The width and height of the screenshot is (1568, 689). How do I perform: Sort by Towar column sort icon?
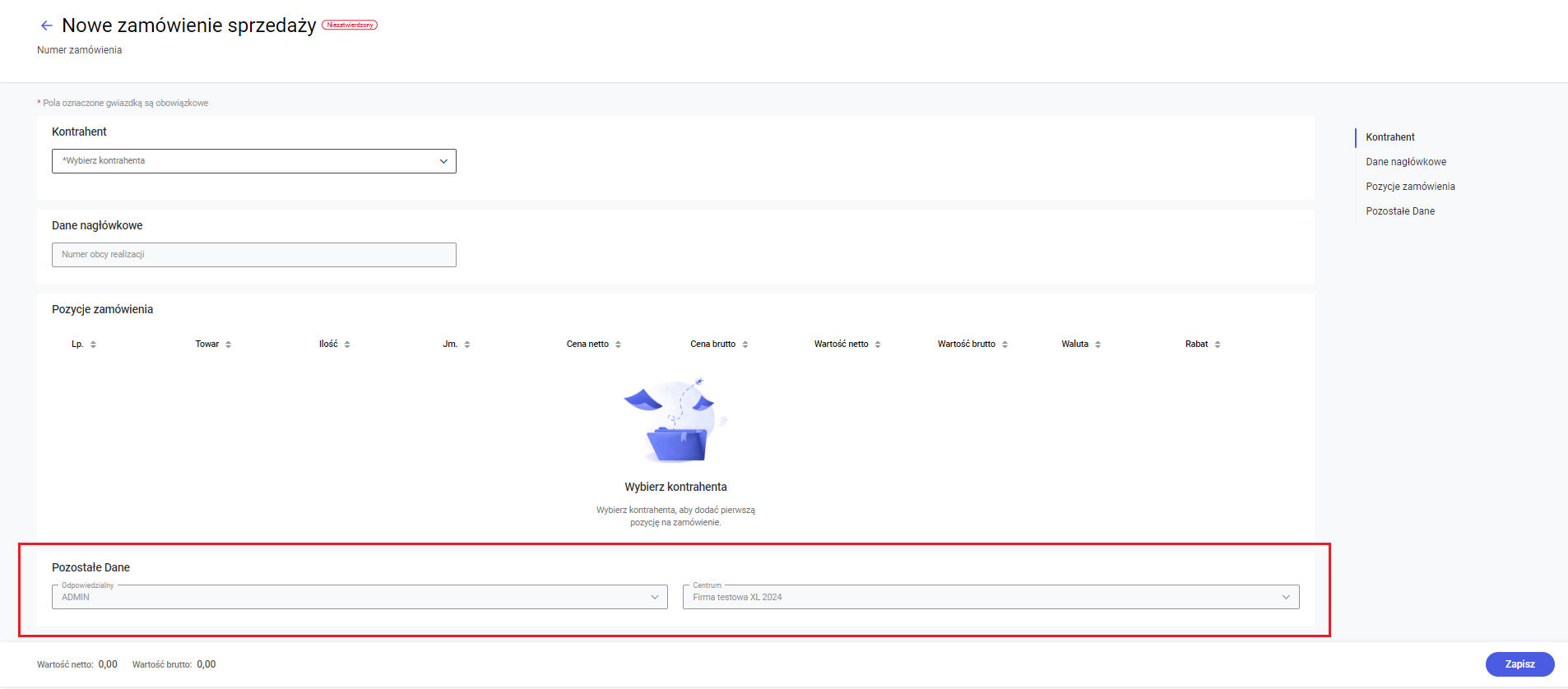click(228, 344)
